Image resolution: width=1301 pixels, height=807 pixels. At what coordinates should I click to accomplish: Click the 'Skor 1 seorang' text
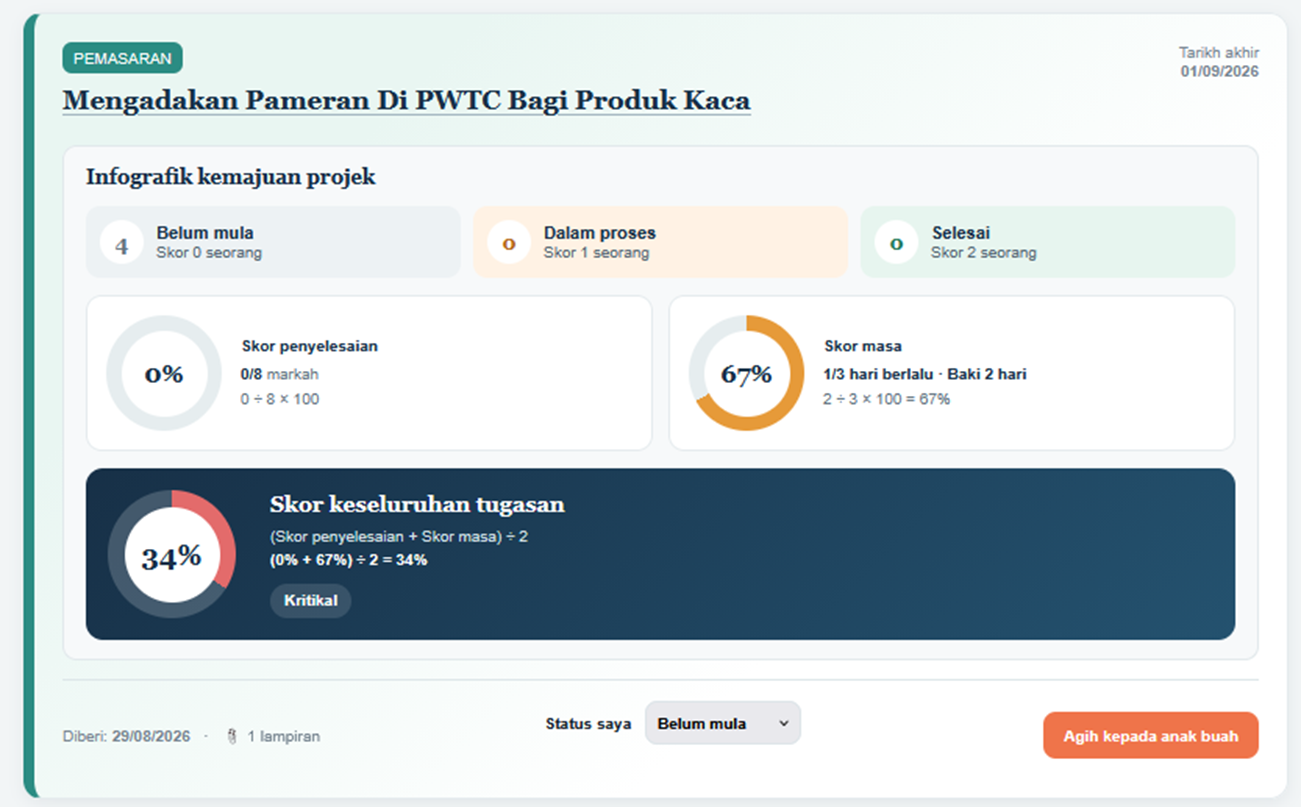(597, 253)
